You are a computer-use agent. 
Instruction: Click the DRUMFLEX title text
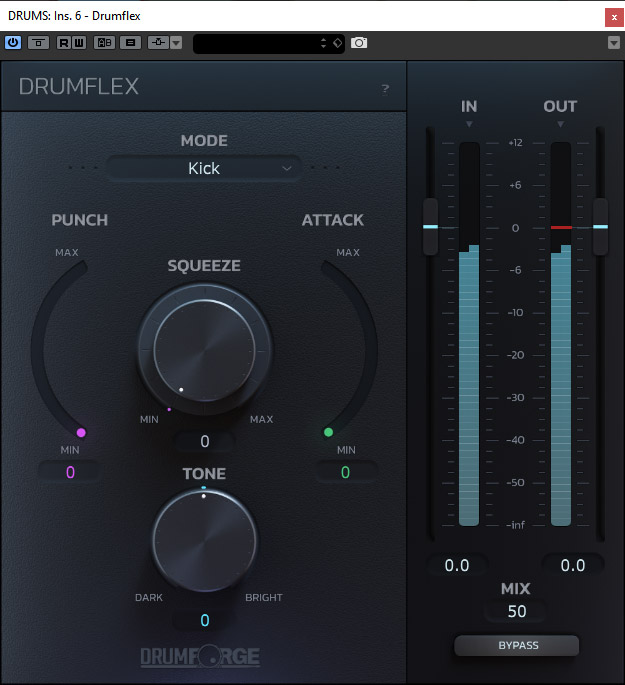pyautogui.click(x=79, y=86)
